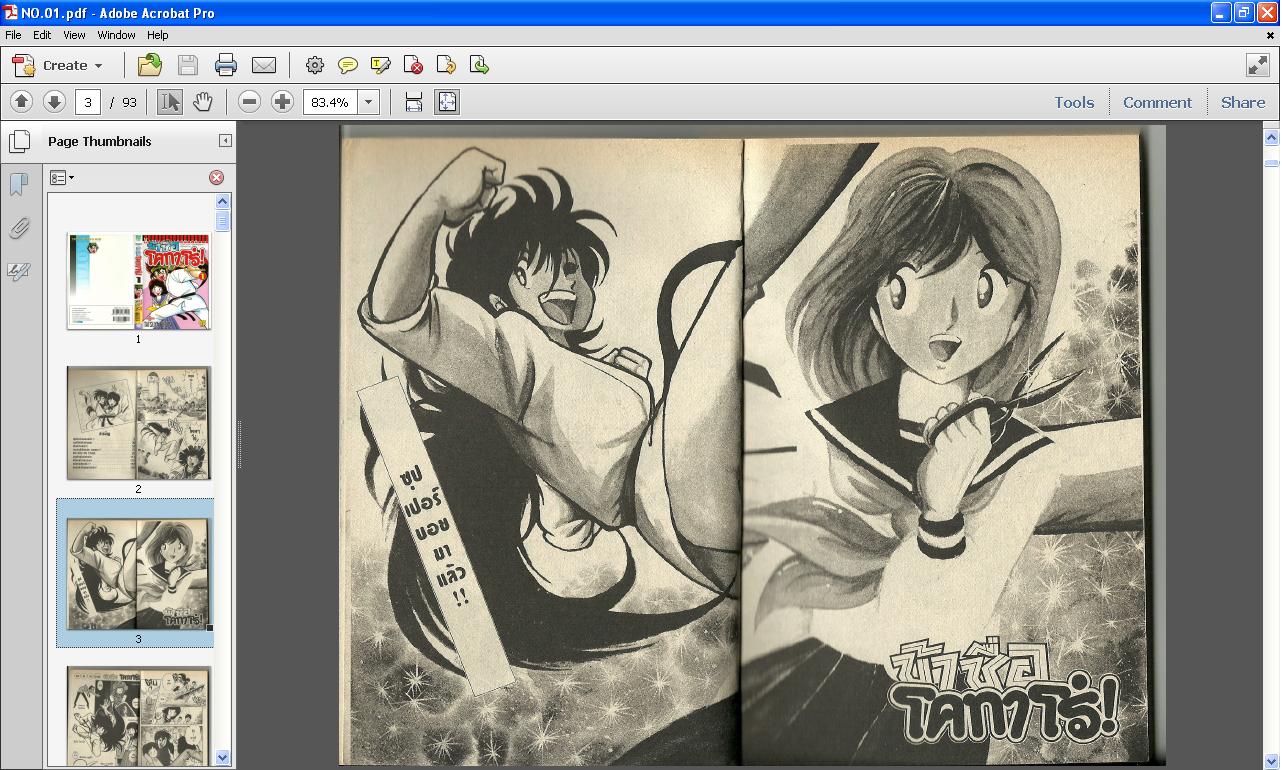Activate the hand pan tool
This screenshot has height=770, width=1282.
(203, 102)
